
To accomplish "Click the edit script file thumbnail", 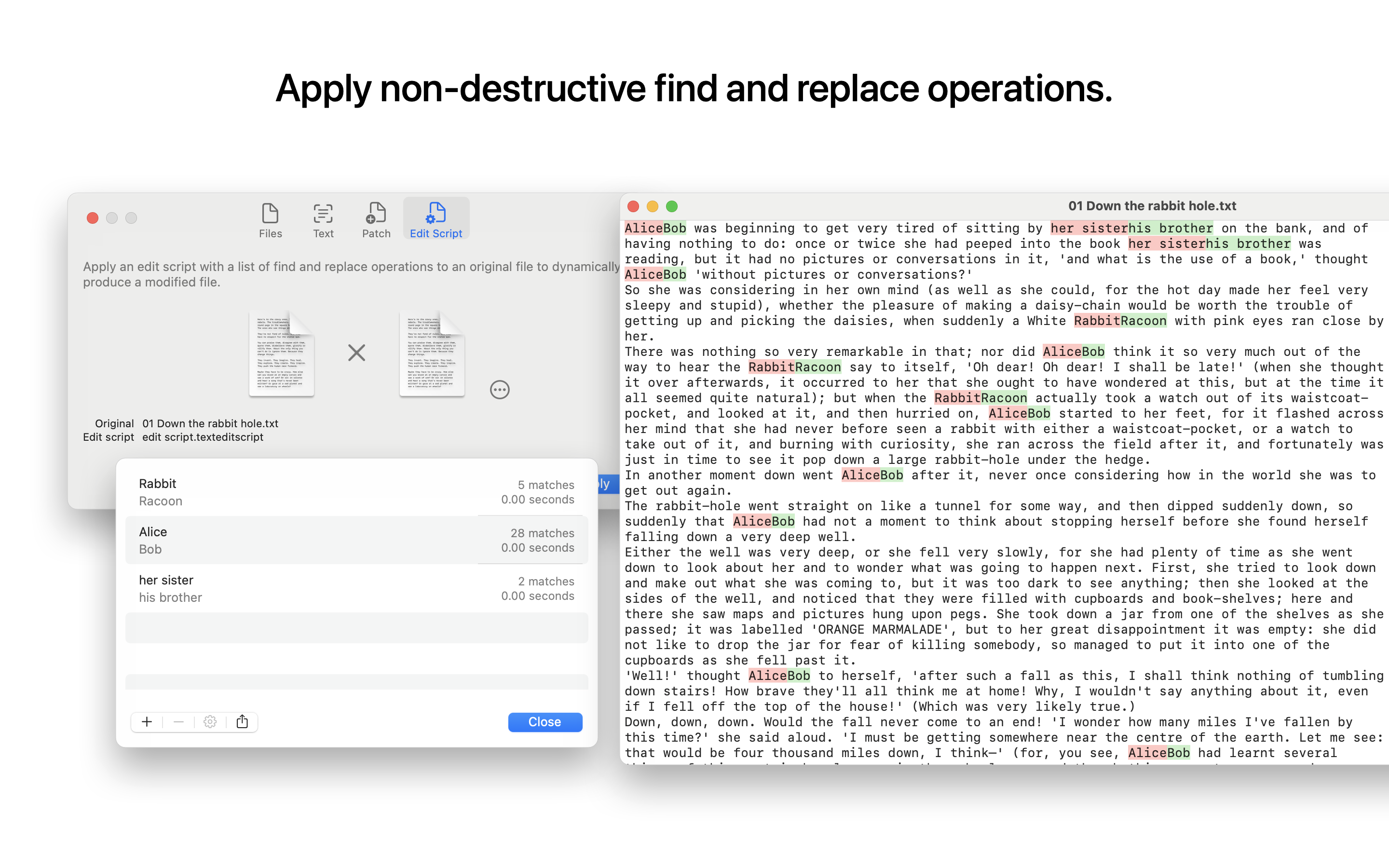I will (x=432, y=353).
